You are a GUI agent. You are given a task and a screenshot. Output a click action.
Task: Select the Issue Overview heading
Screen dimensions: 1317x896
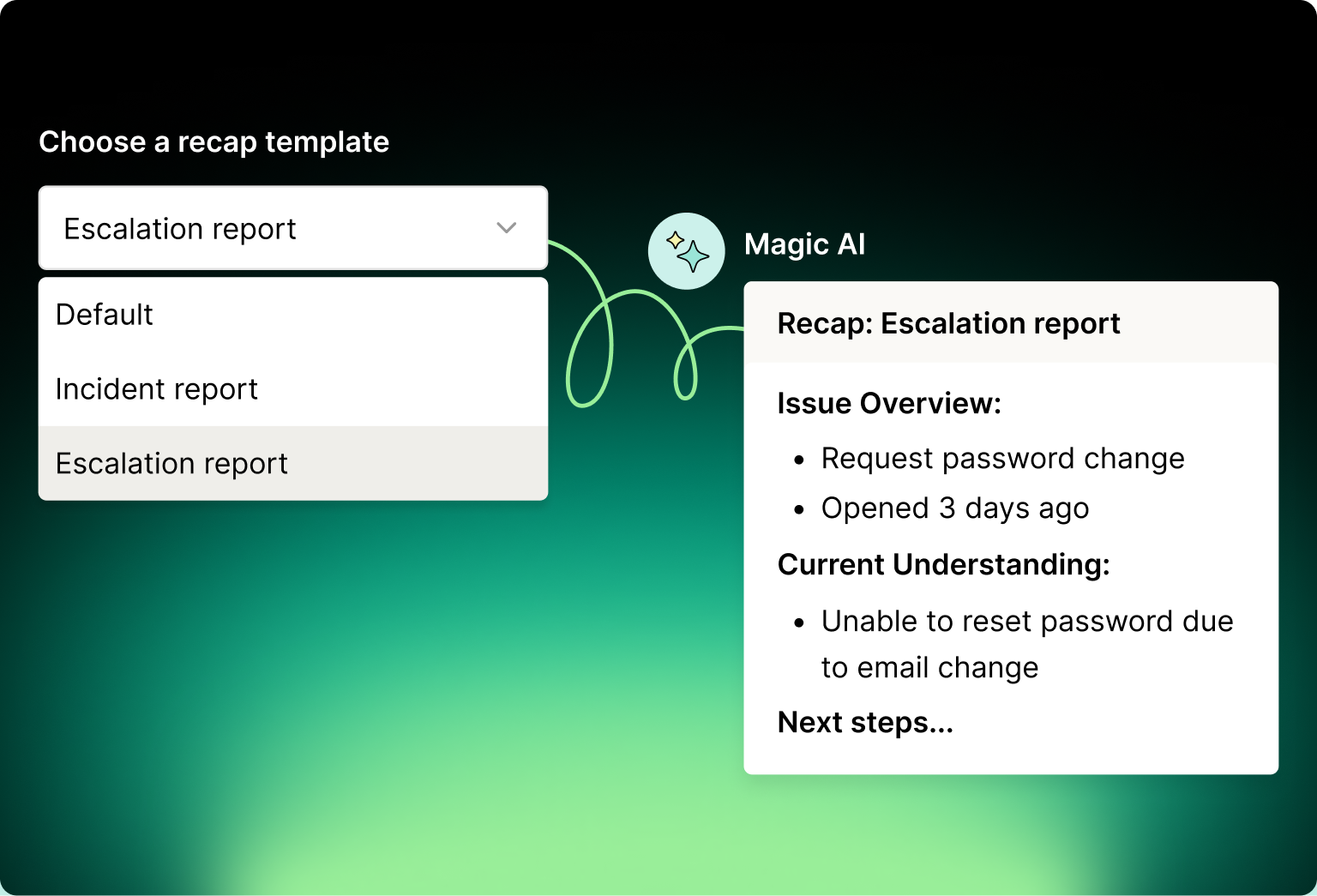point(889,403)
